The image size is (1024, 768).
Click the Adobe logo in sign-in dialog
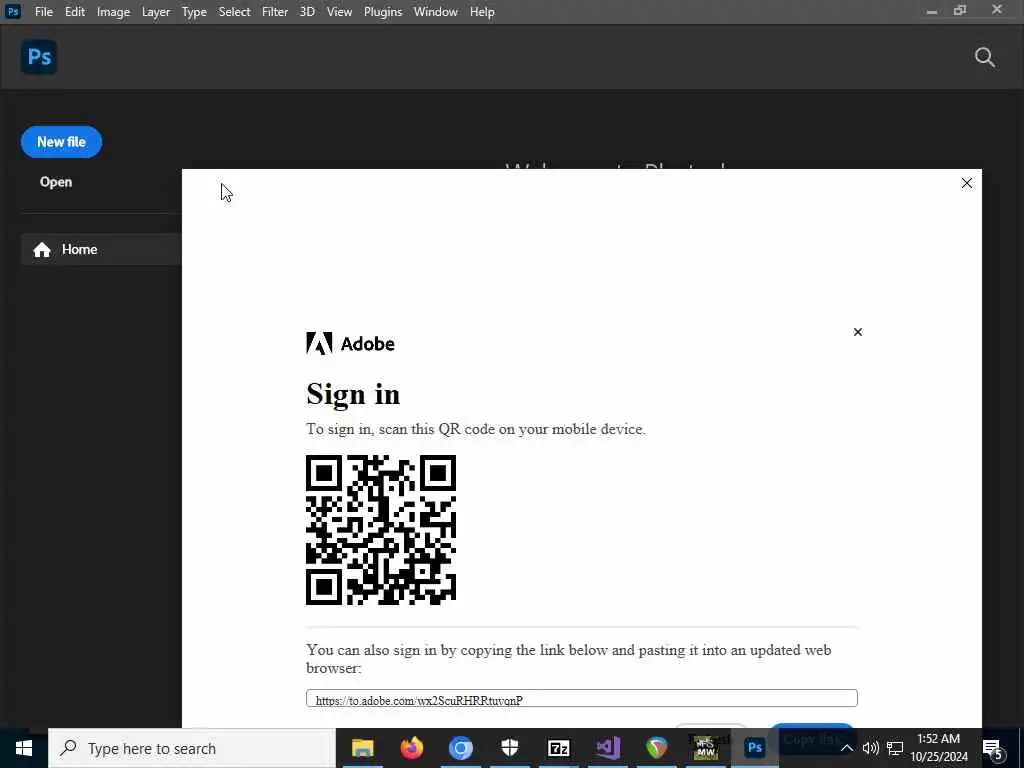(350, 344)
